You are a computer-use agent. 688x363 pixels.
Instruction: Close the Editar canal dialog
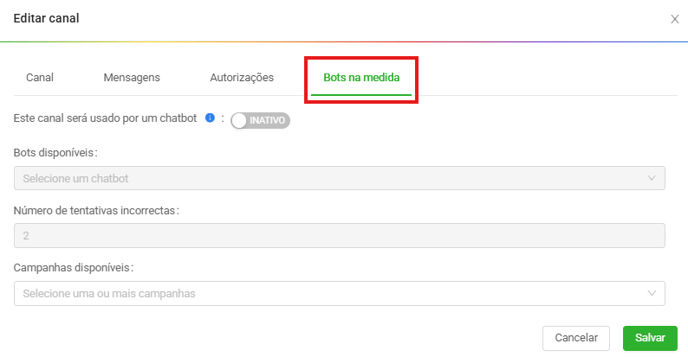[674, 19]
